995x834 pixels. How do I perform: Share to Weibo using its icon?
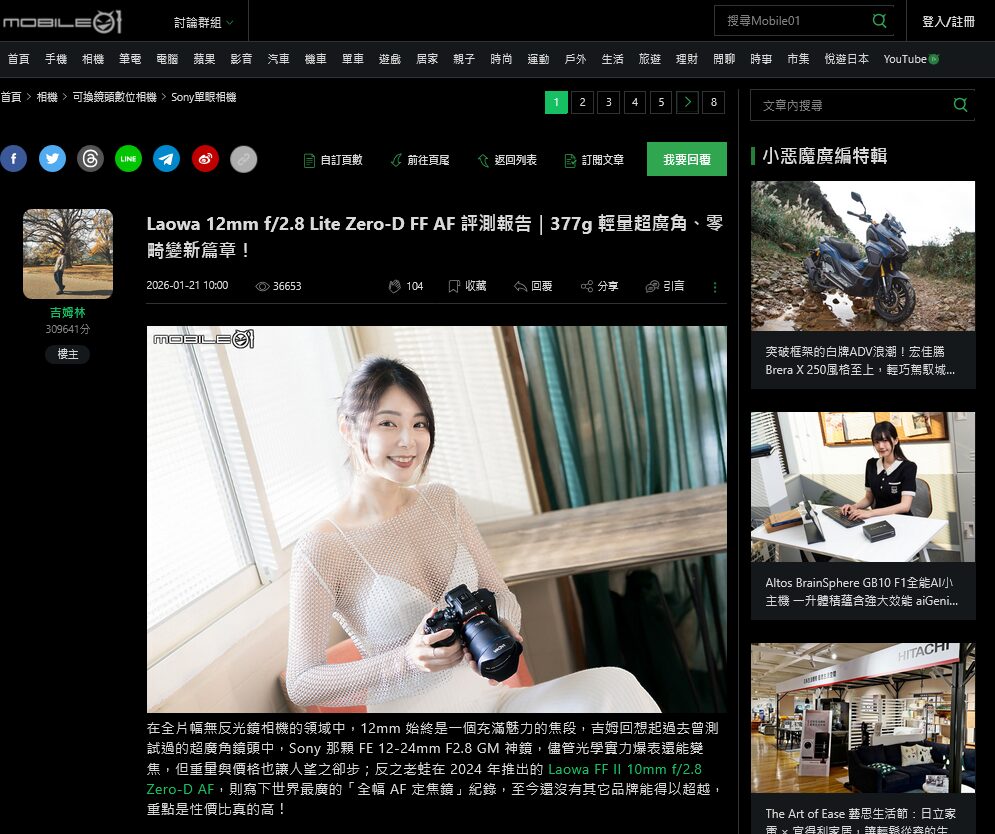(x=205, y=159)
